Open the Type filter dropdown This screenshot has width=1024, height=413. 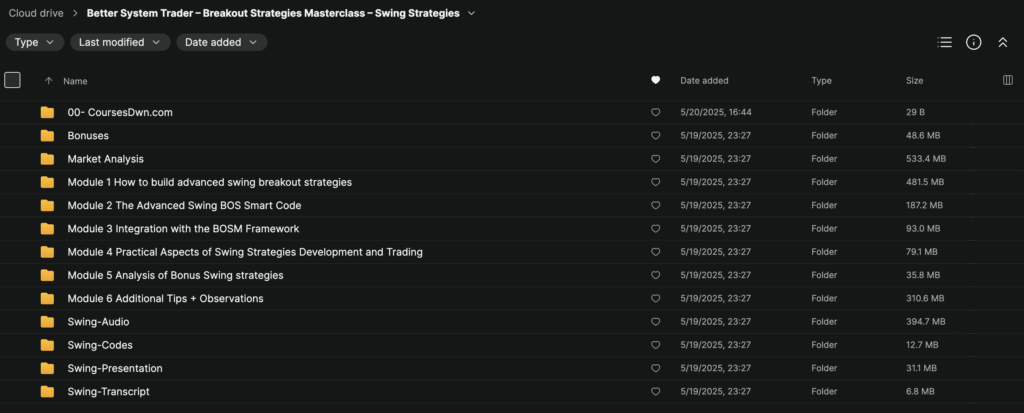pos(35,42)
